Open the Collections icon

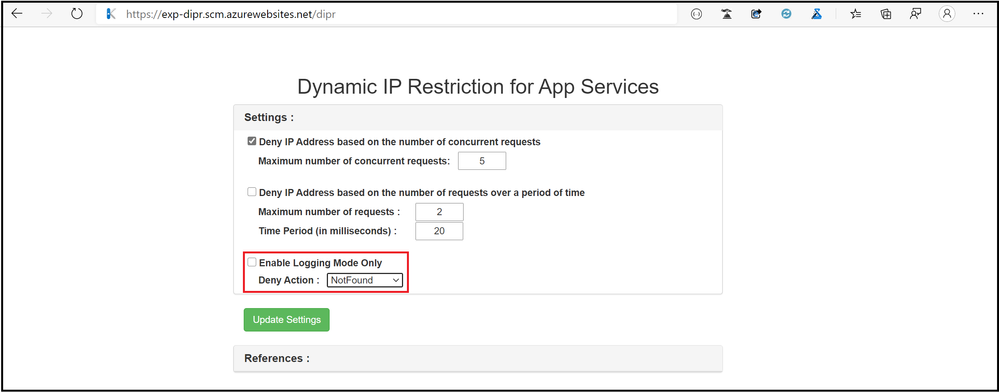point(886,14)
